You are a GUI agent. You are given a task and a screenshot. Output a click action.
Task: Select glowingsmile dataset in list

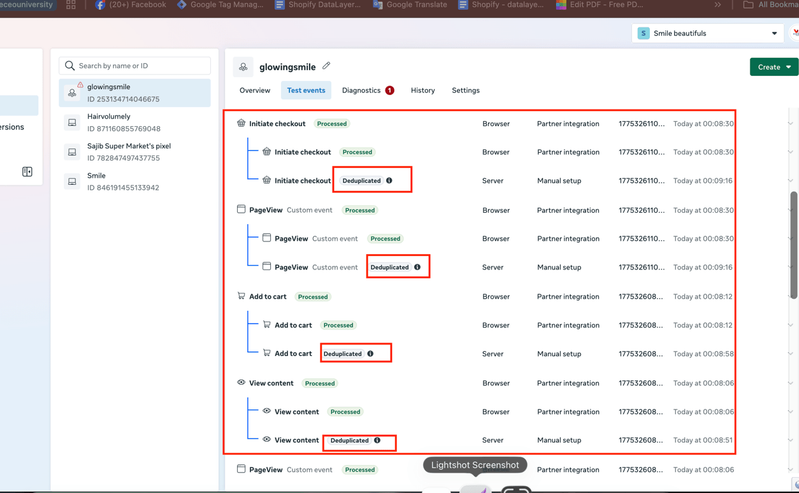click(x=135, y=93)
